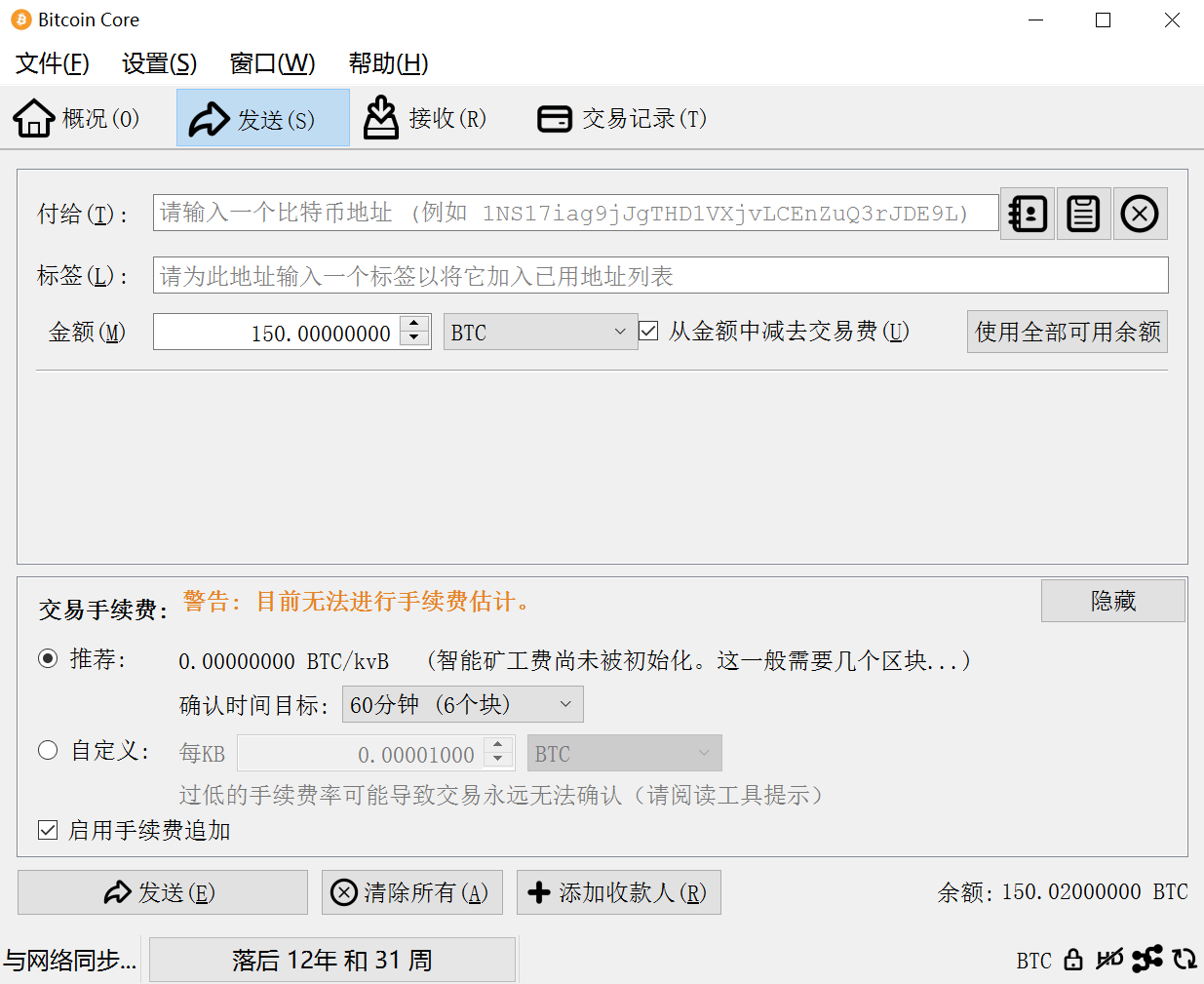Click the use all available balance button
Viewport: 1204px width, 984px height.
click(1067, 332)
